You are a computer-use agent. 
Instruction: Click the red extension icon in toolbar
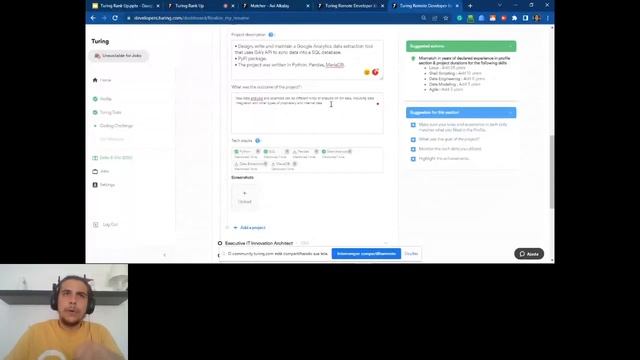(x=503, y=18)
